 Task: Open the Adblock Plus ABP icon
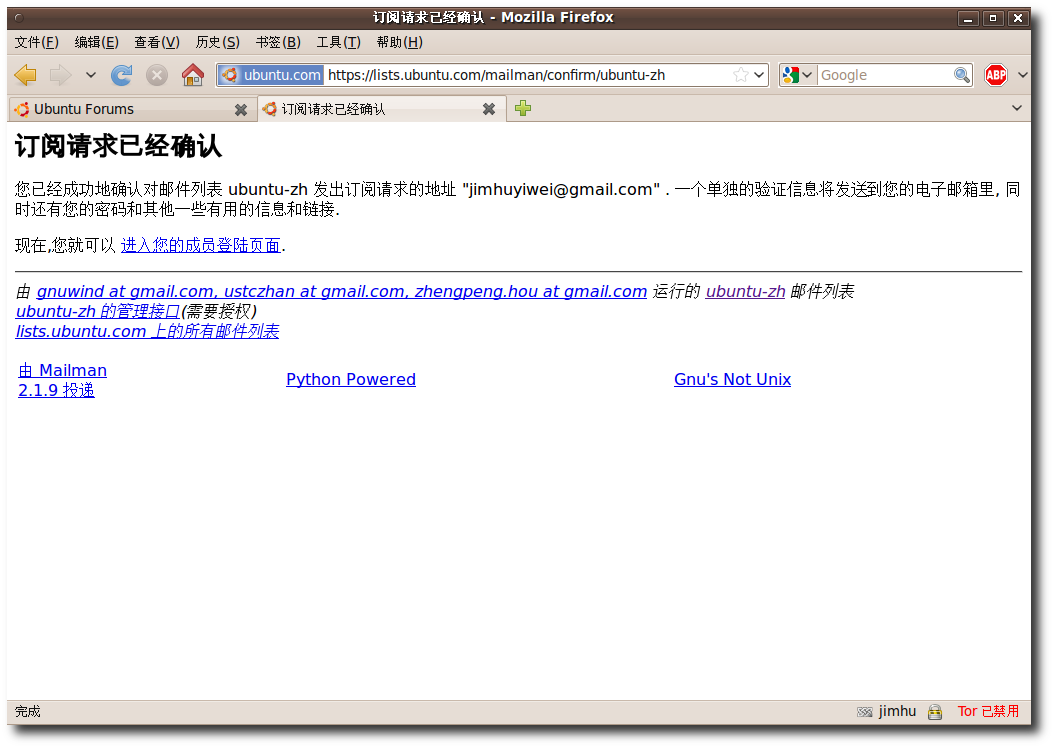[x=996, y=75]
